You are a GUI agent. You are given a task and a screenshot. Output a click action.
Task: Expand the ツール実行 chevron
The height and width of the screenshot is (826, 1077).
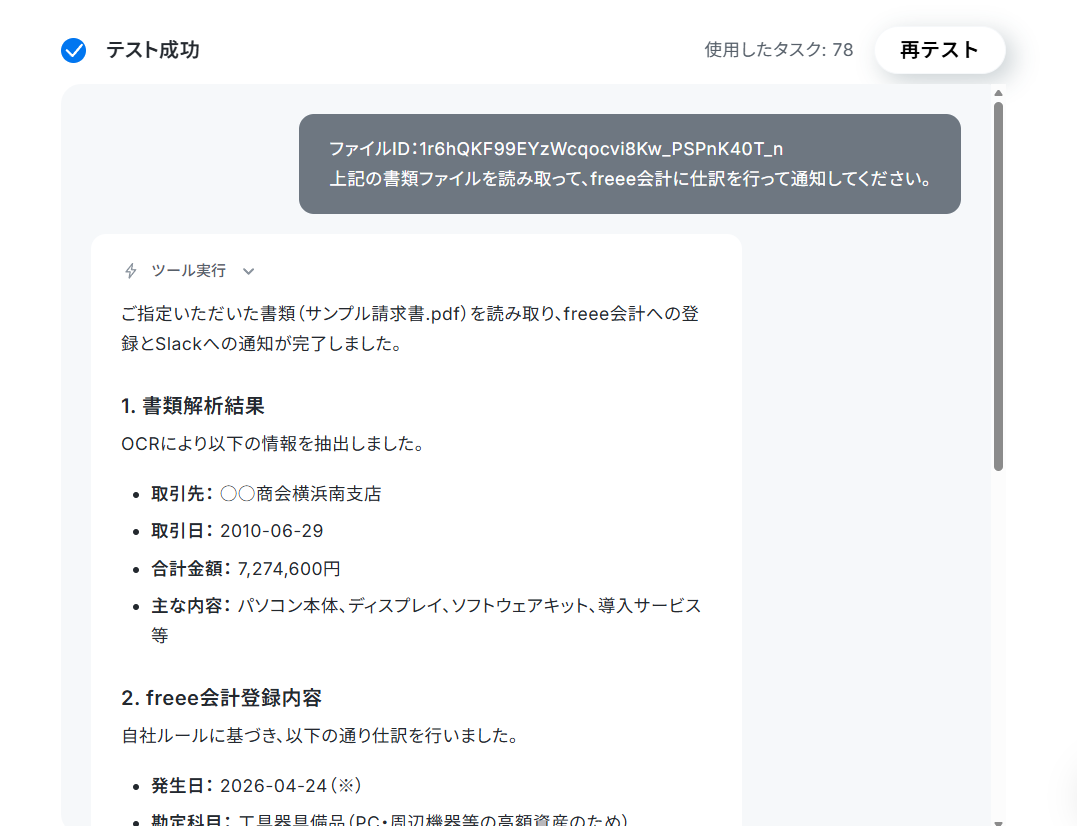[249, 271]
